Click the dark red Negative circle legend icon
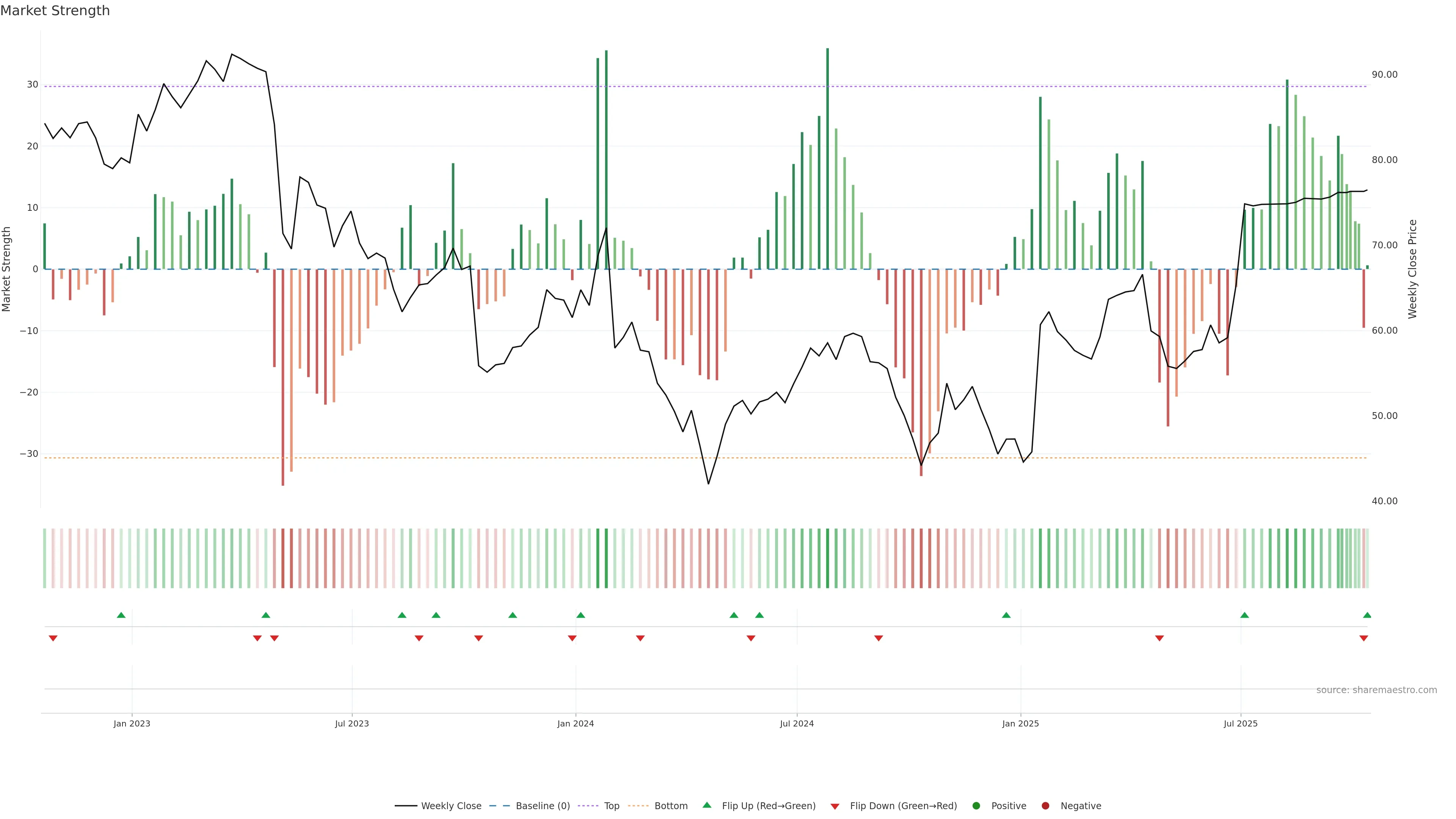This screenshot has width=1456, height=819. pos(1045,806)
